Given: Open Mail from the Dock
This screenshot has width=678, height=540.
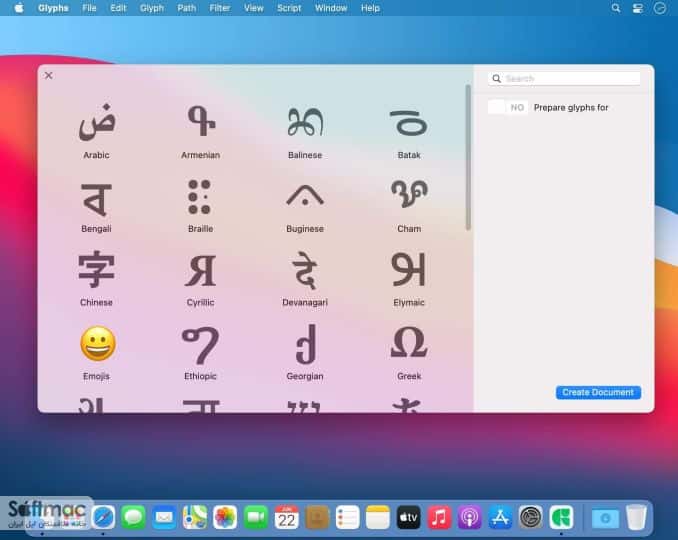Looking at the screenshot, I should pyautogui.click(x=164, y=517).
